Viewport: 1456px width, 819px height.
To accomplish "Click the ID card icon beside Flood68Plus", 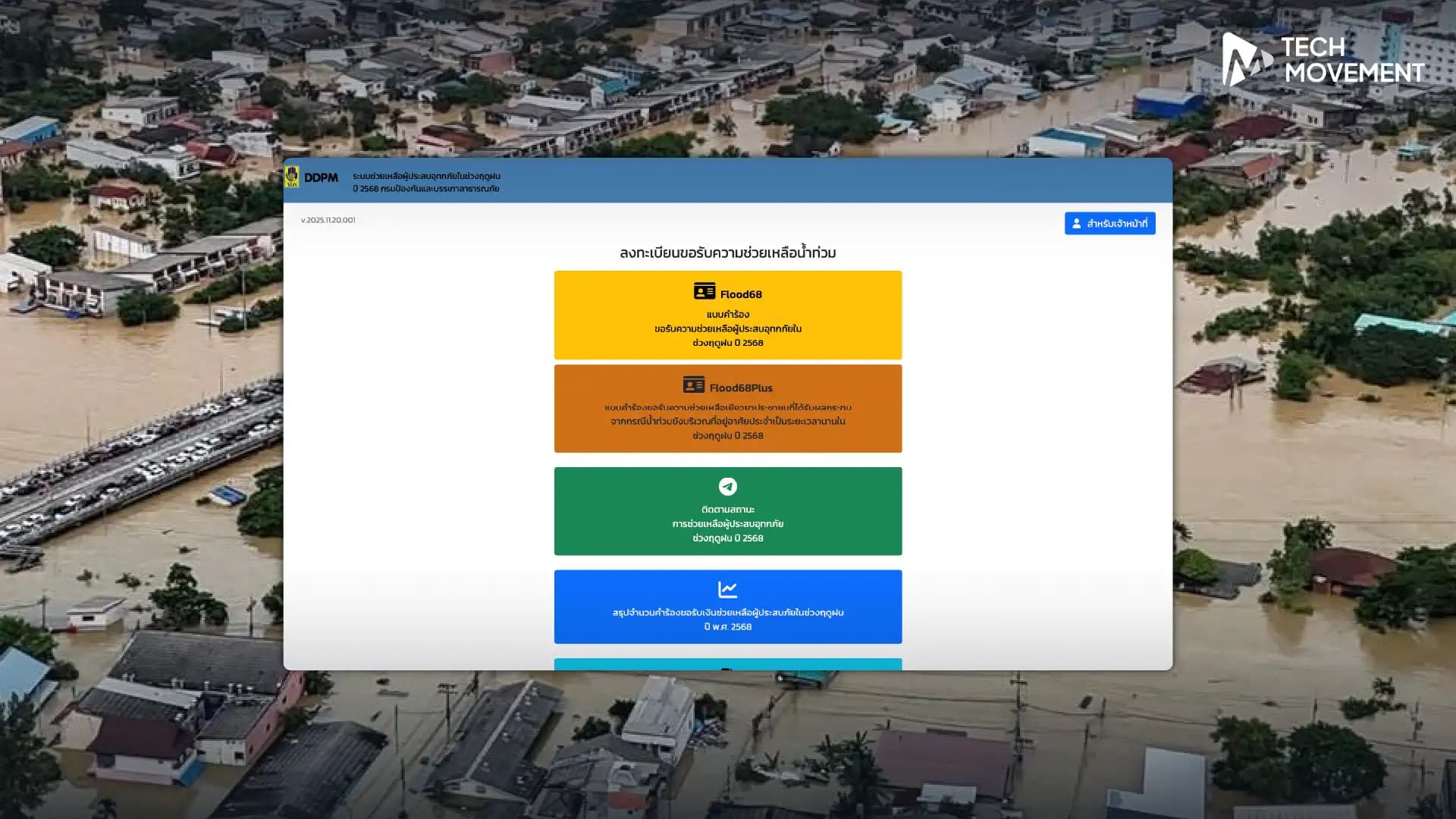I will point(693,385).
